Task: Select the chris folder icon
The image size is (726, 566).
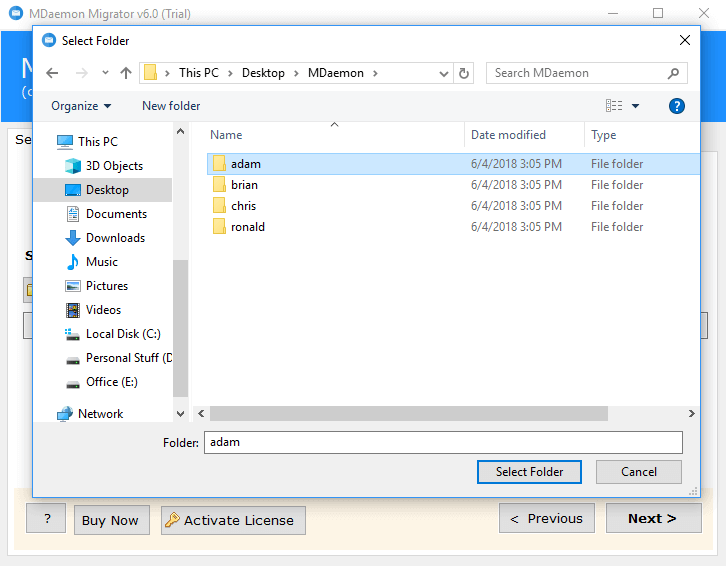Action: click(219, 206)
